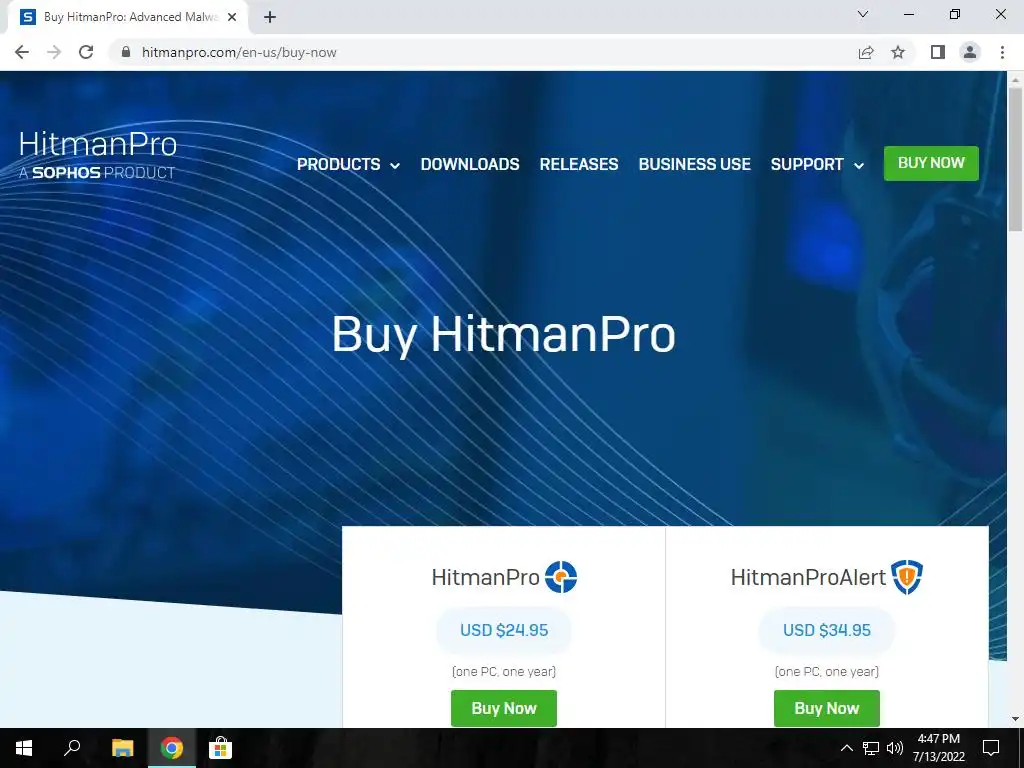Click scrollbar down arrow
Viewport: 1024px width, 768px height.
[1015, 720]
